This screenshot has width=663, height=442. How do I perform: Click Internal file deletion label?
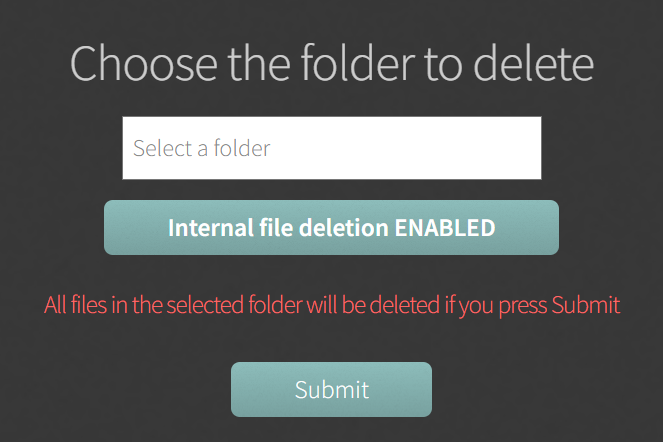pos(278,228)
